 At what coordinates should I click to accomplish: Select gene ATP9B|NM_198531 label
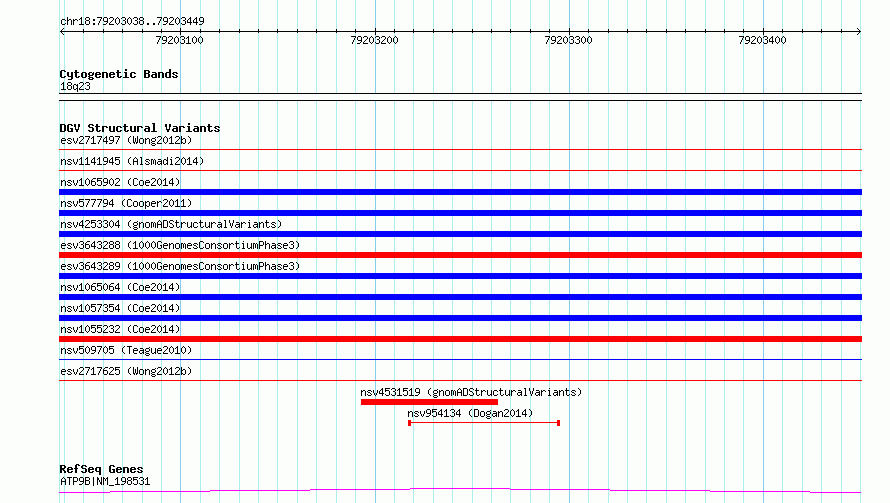105,481
